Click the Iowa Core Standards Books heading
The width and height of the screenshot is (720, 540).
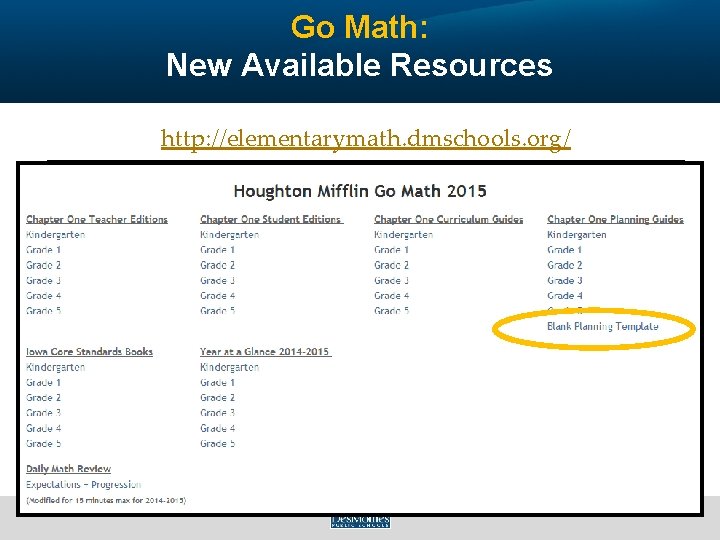tap(90, 352)
